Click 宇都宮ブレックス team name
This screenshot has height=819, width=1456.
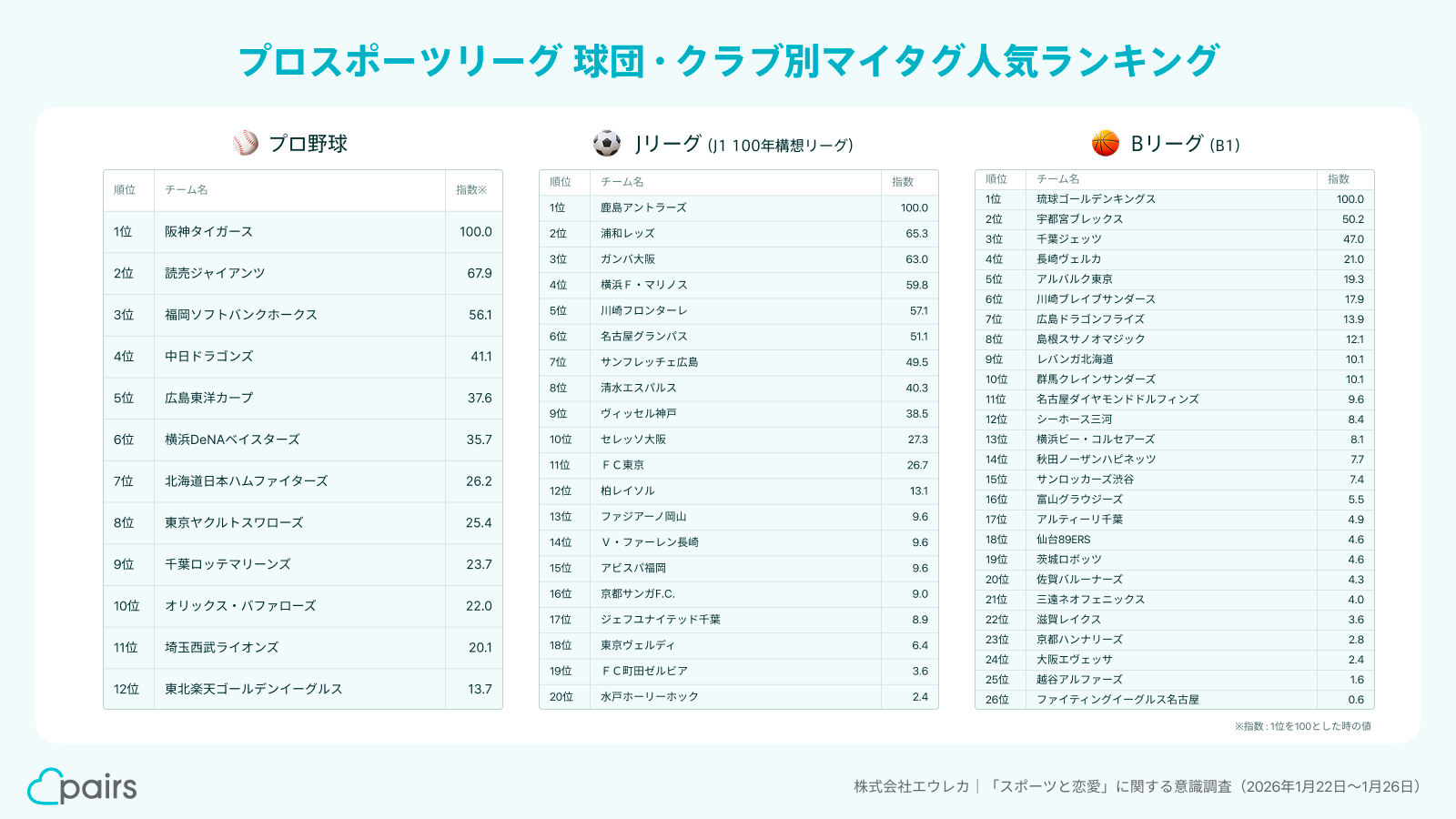click(1079, 219)
